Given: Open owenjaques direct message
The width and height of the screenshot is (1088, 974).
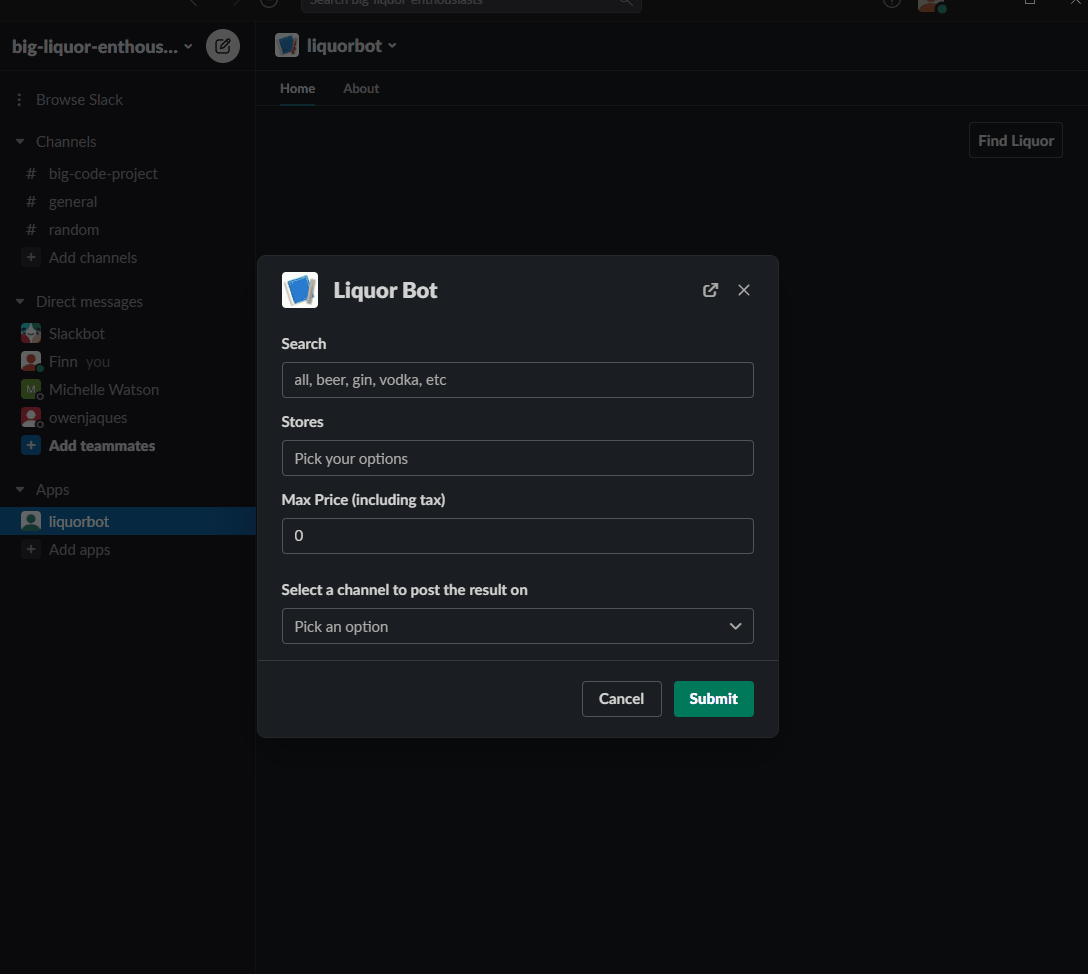Looking at the screenshot, I should pyautogui.click(x=88, y=418).
